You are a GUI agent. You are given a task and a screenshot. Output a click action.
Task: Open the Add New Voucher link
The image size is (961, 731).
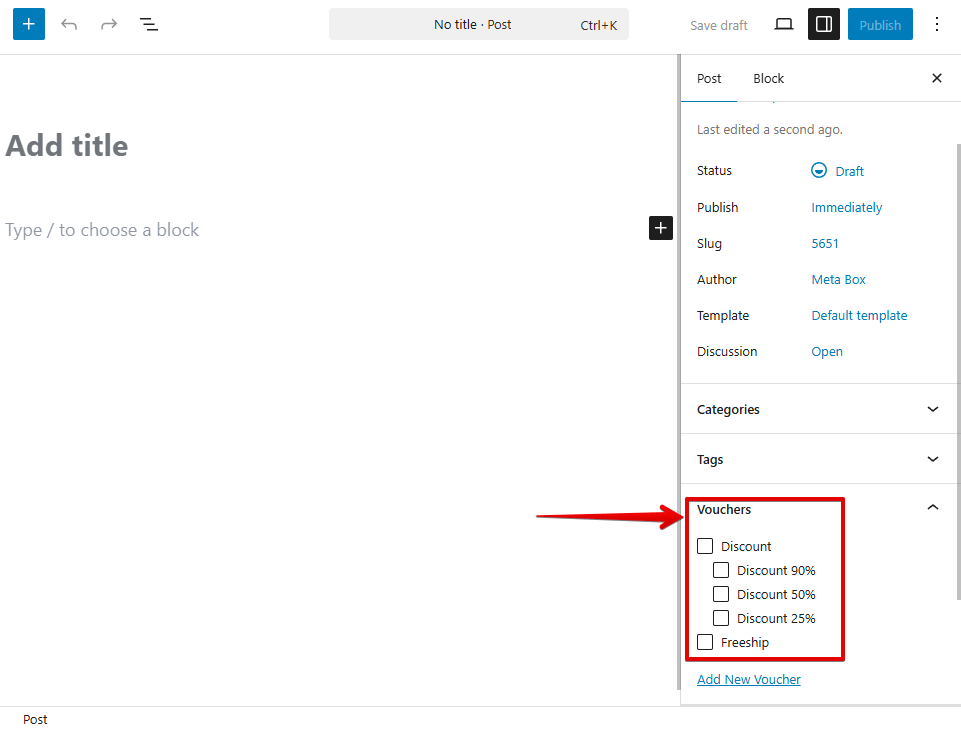coord(748,679)
